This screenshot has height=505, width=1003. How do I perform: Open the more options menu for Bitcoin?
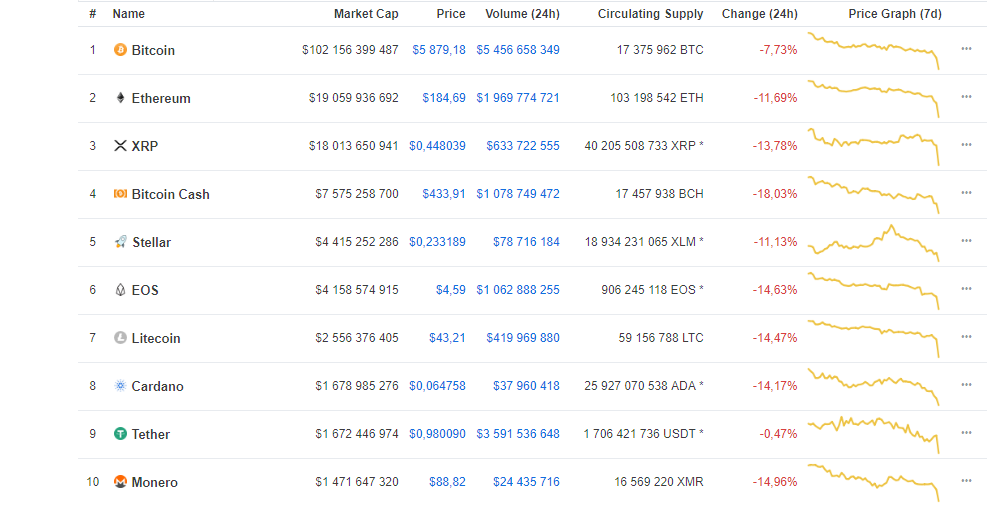966,49
